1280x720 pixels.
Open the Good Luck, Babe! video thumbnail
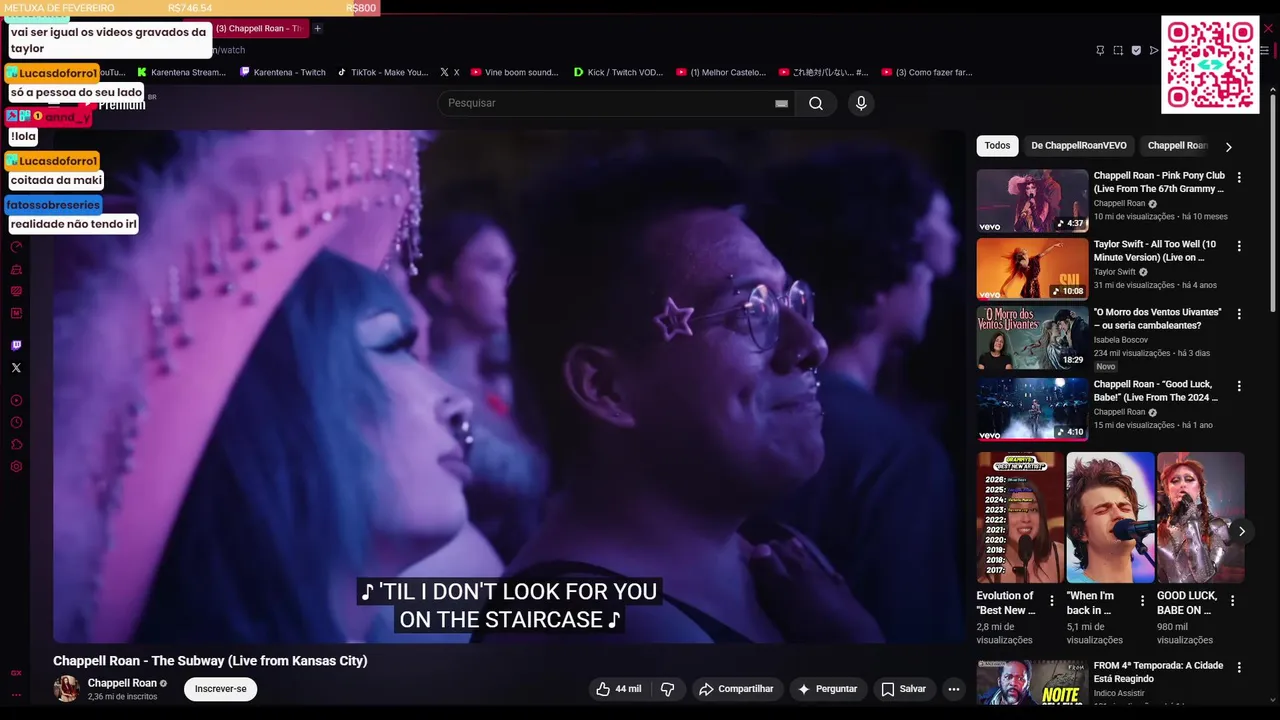1032,409
